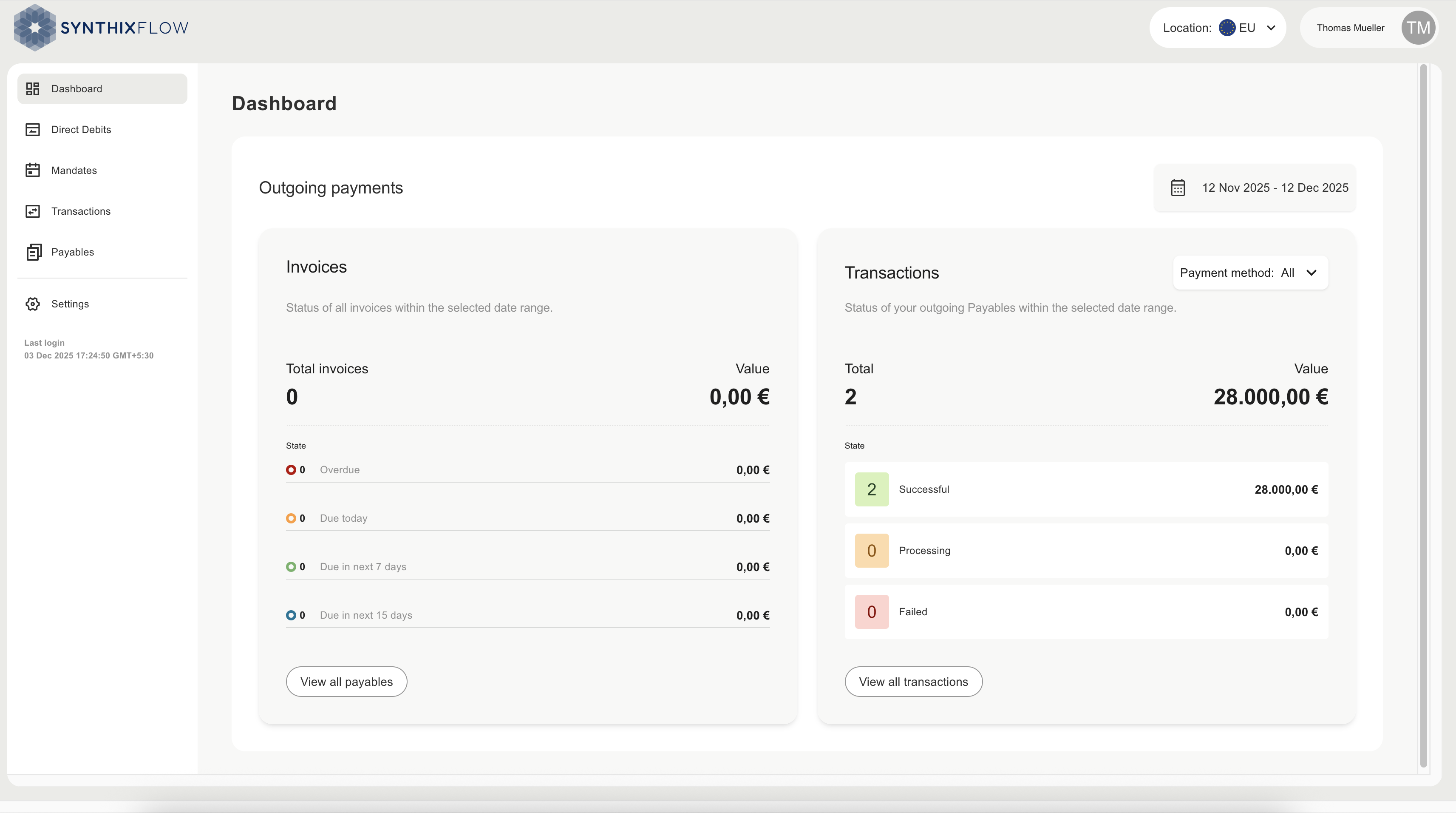Click the vertical page scrollbar
The height and width of the screenshot is (813, 1456).
tap(1423, 416)
